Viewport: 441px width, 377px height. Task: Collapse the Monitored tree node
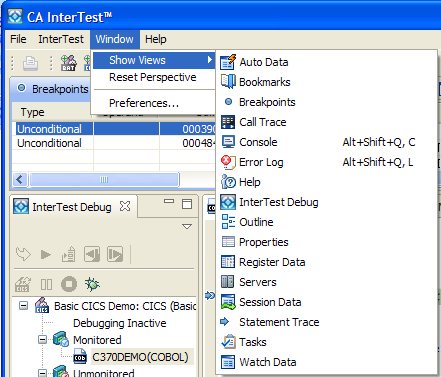pos(42,339)
